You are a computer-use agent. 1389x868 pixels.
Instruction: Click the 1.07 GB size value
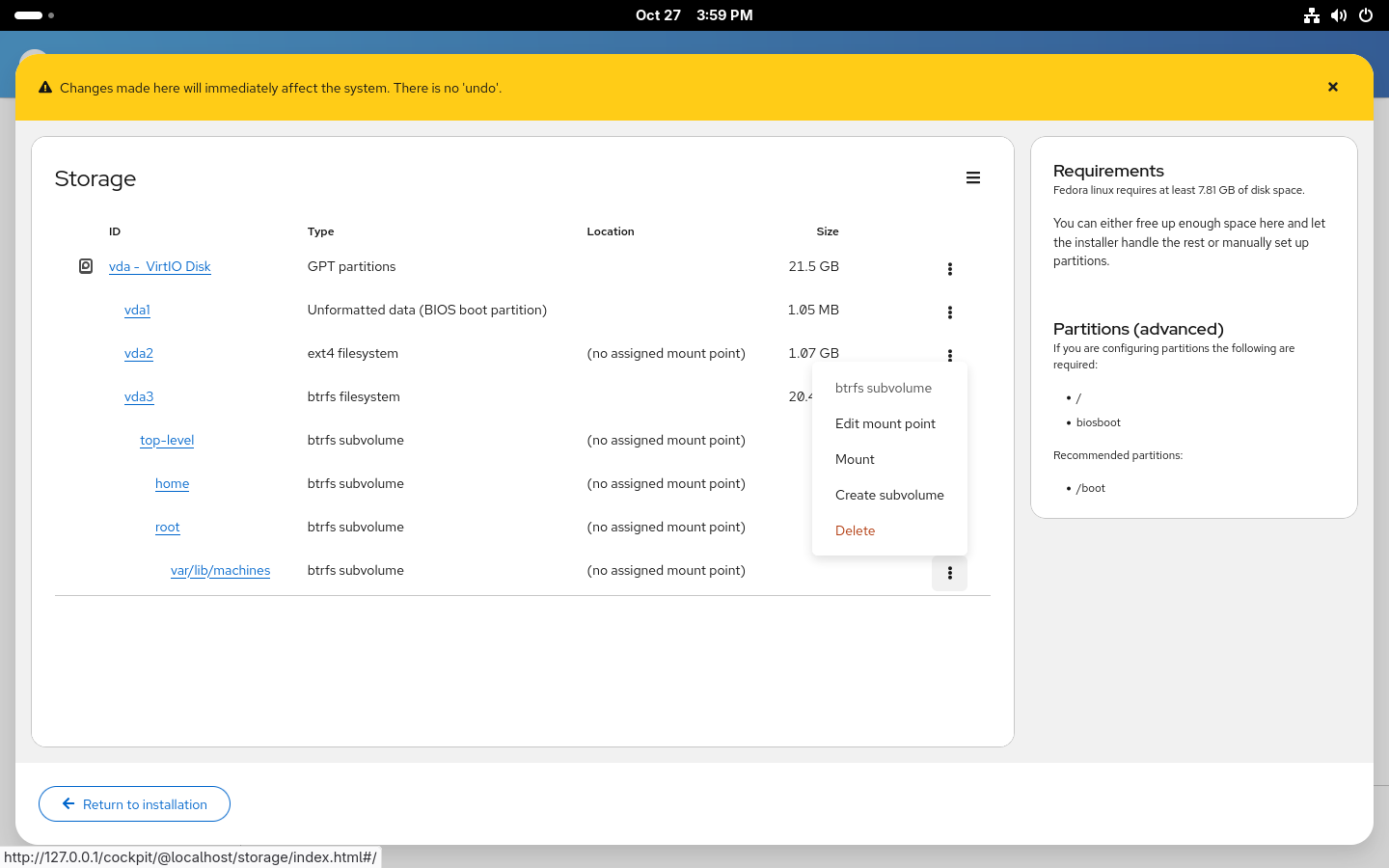click(x=814, y=353)
